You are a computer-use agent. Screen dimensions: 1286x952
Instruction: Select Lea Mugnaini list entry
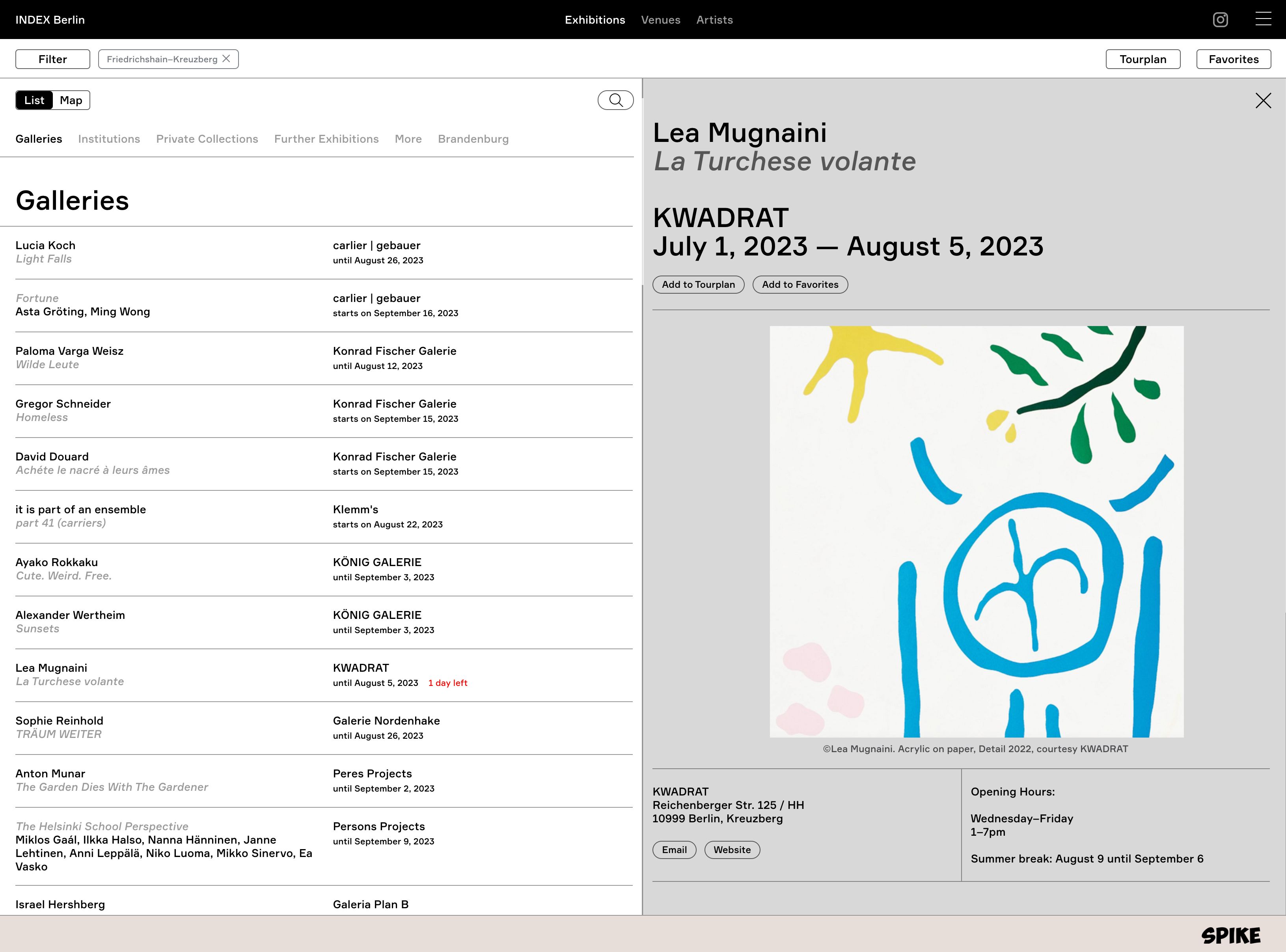click(x=324, y=675)
